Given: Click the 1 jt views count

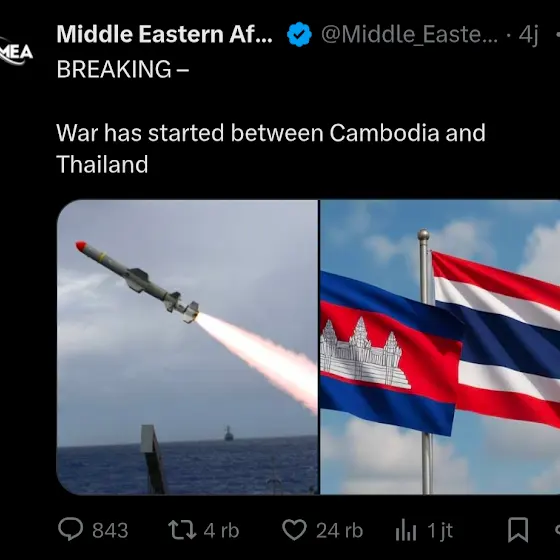Looking at the screenshot, I should tap(440, 531).
